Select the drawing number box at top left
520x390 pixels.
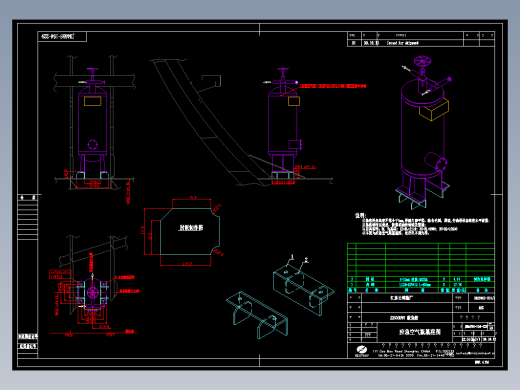pos(62,36)
